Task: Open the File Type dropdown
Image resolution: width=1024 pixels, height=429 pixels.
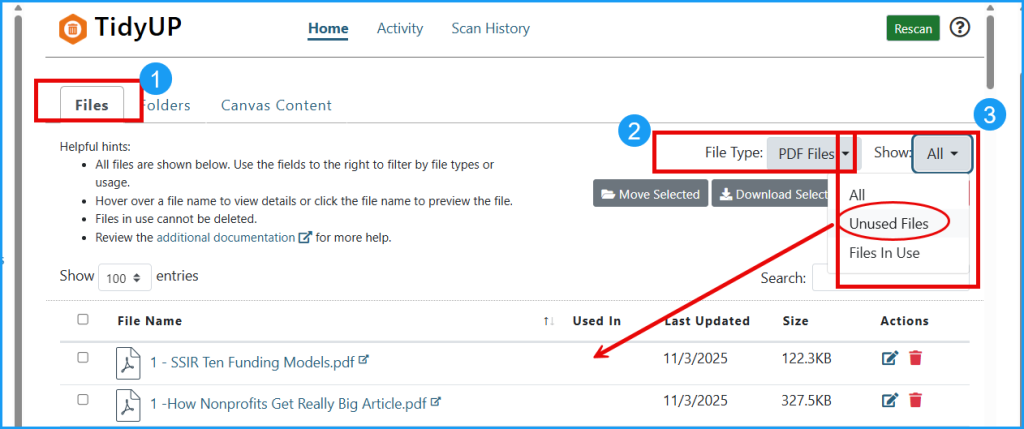Action: [809, 154]
